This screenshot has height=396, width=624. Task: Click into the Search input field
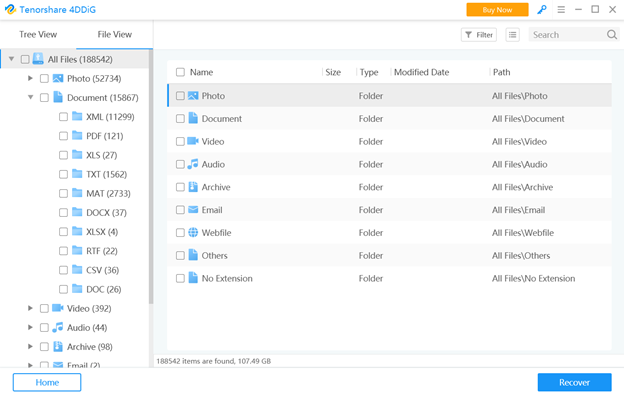pyautogui.click(x=567, y=35)
